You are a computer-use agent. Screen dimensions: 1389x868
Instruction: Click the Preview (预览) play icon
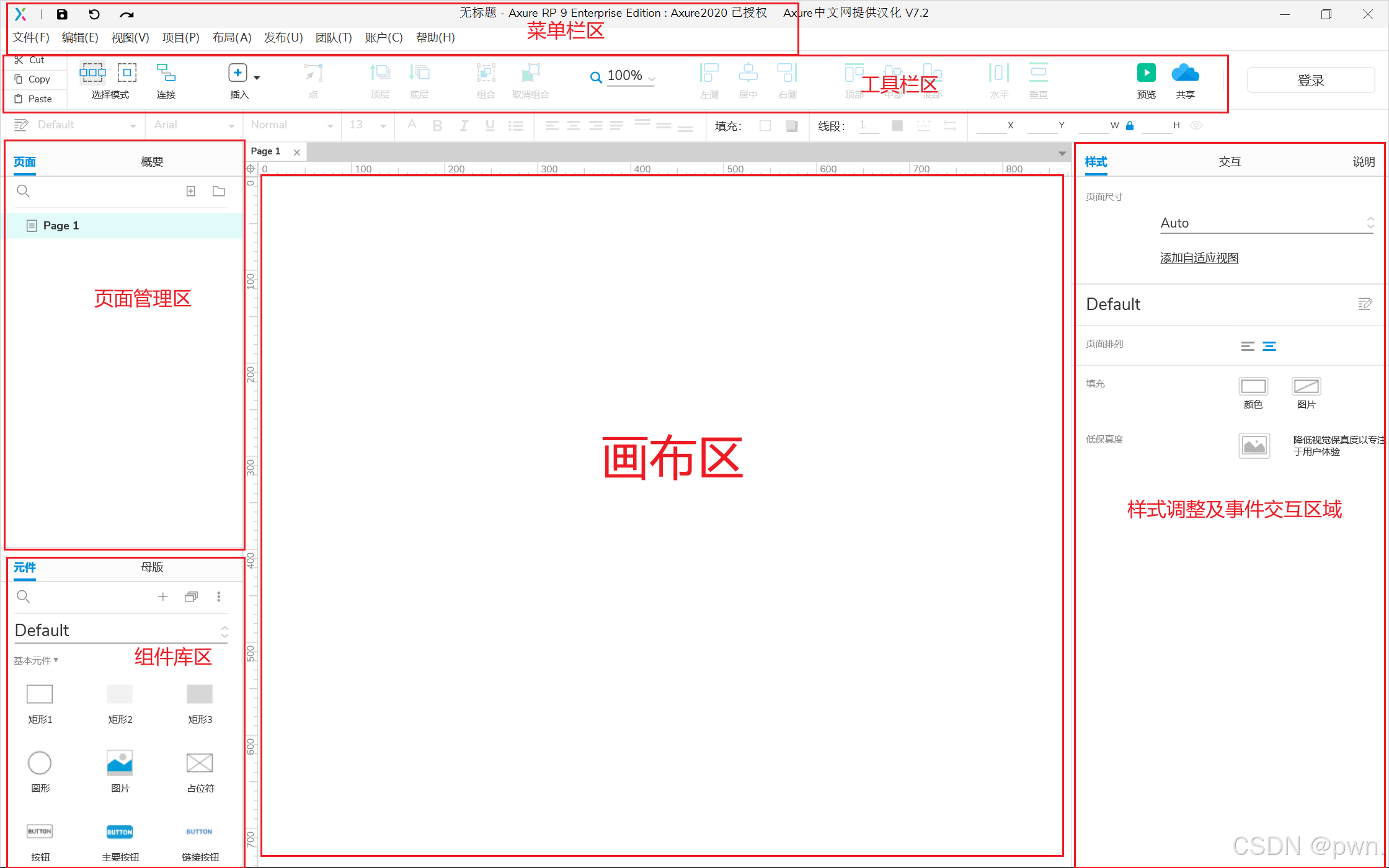(x=1146, y=73)
